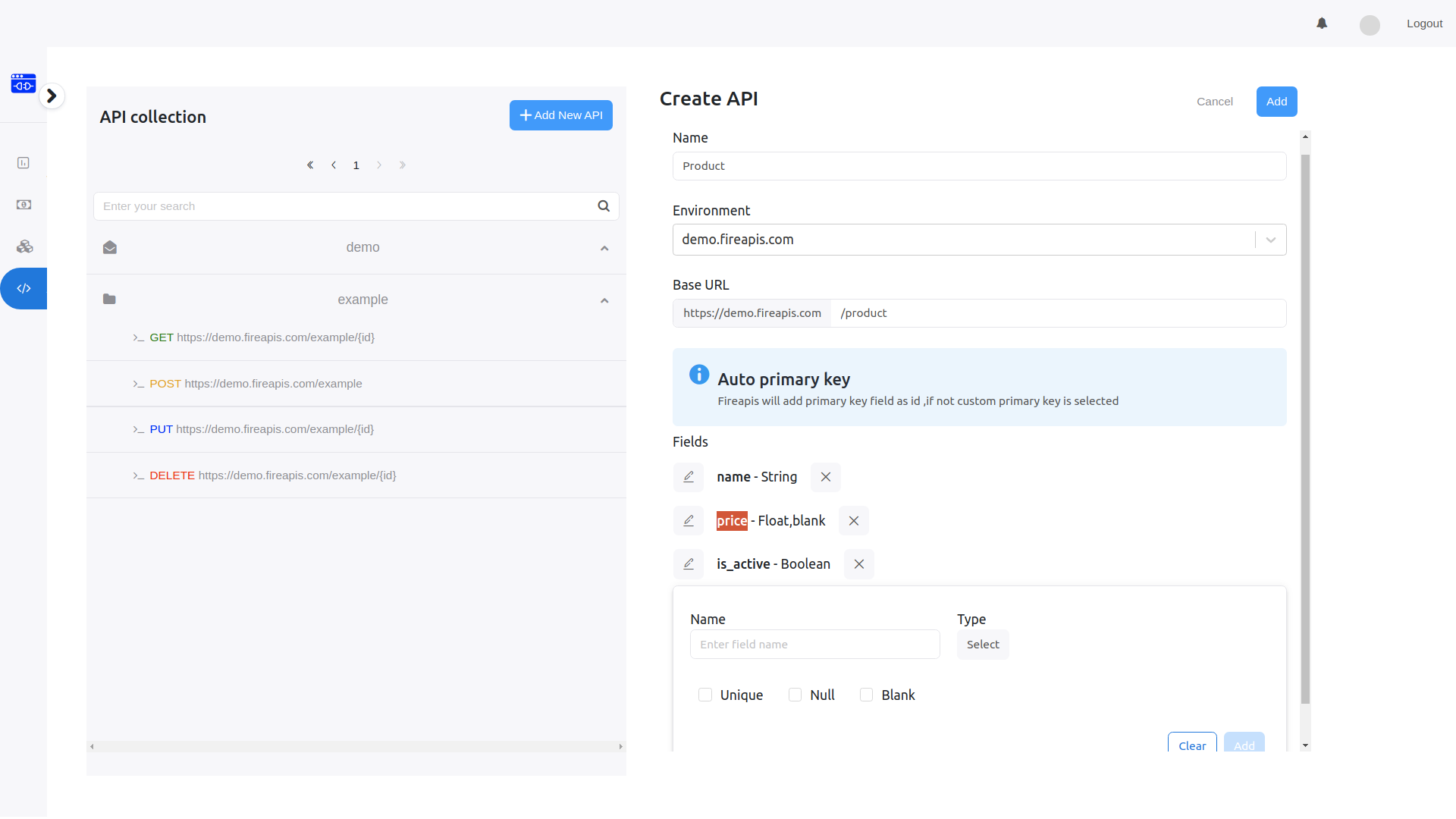
Task: Tick the Blank checkbox
Action: coord(866,695)
